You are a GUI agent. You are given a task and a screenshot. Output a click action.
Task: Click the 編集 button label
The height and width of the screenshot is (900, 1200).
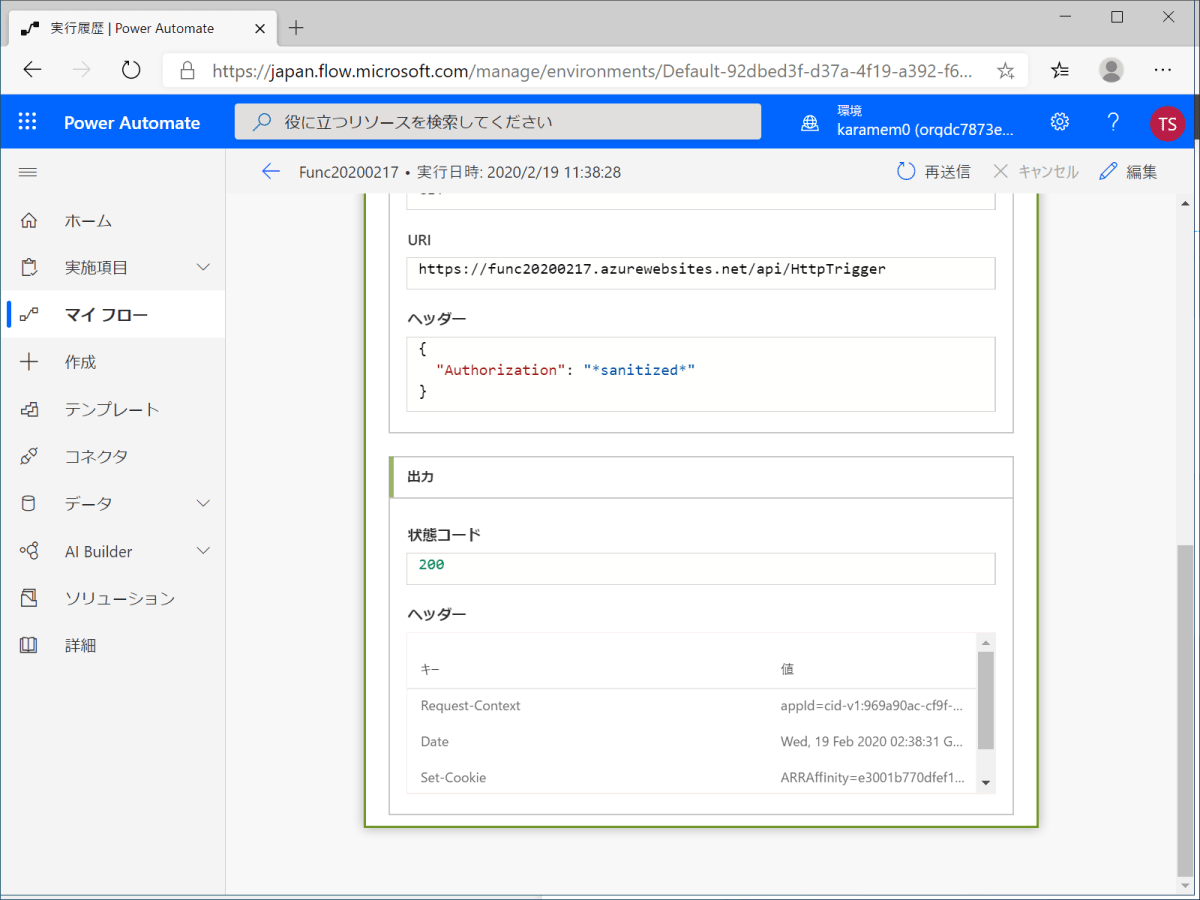coord(1142,172)
